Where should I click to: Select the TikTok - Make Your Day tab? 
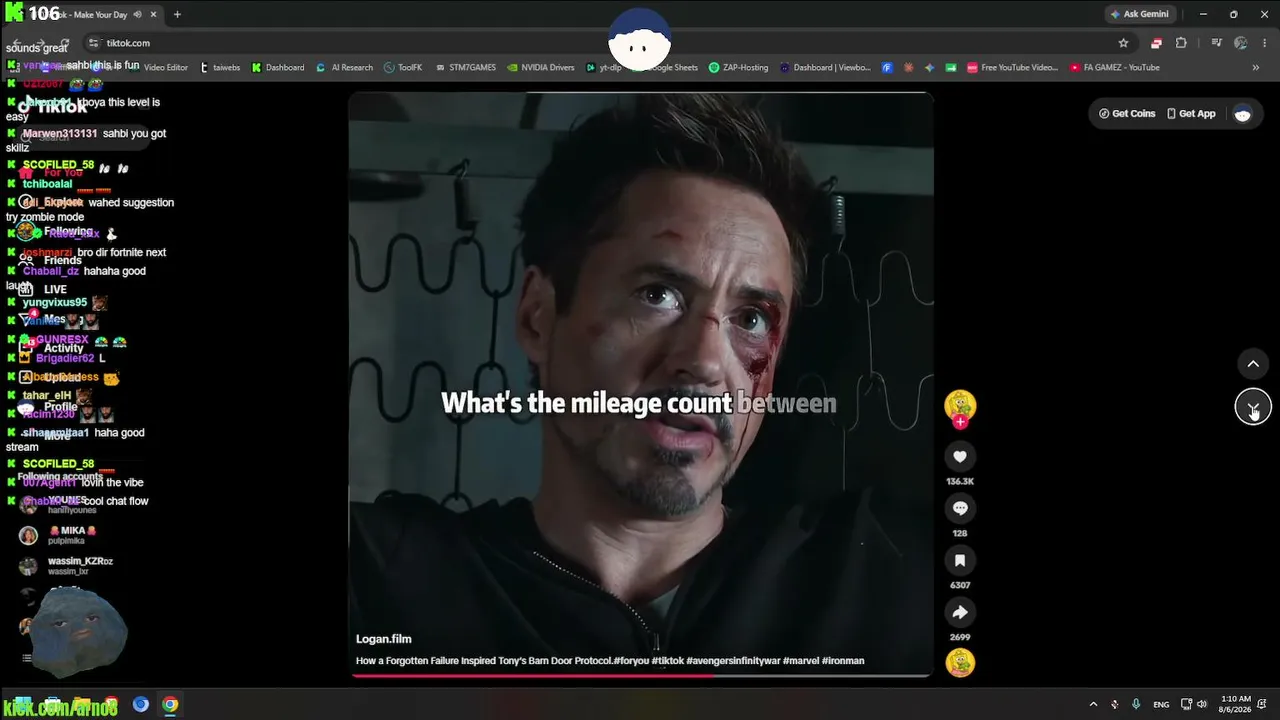point(85,14)
